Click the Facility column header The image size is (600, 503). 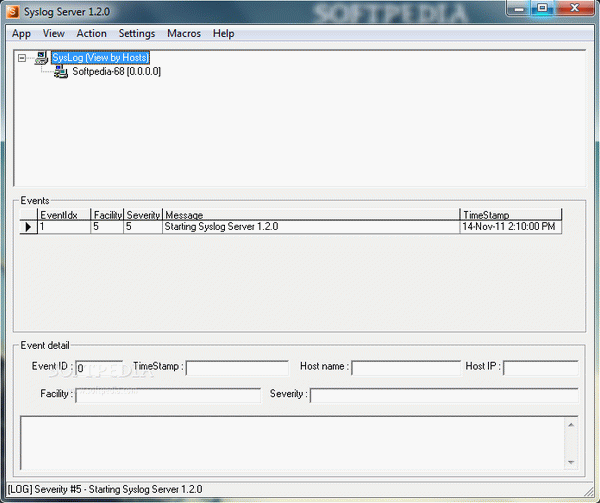click(x=107, y=215)
